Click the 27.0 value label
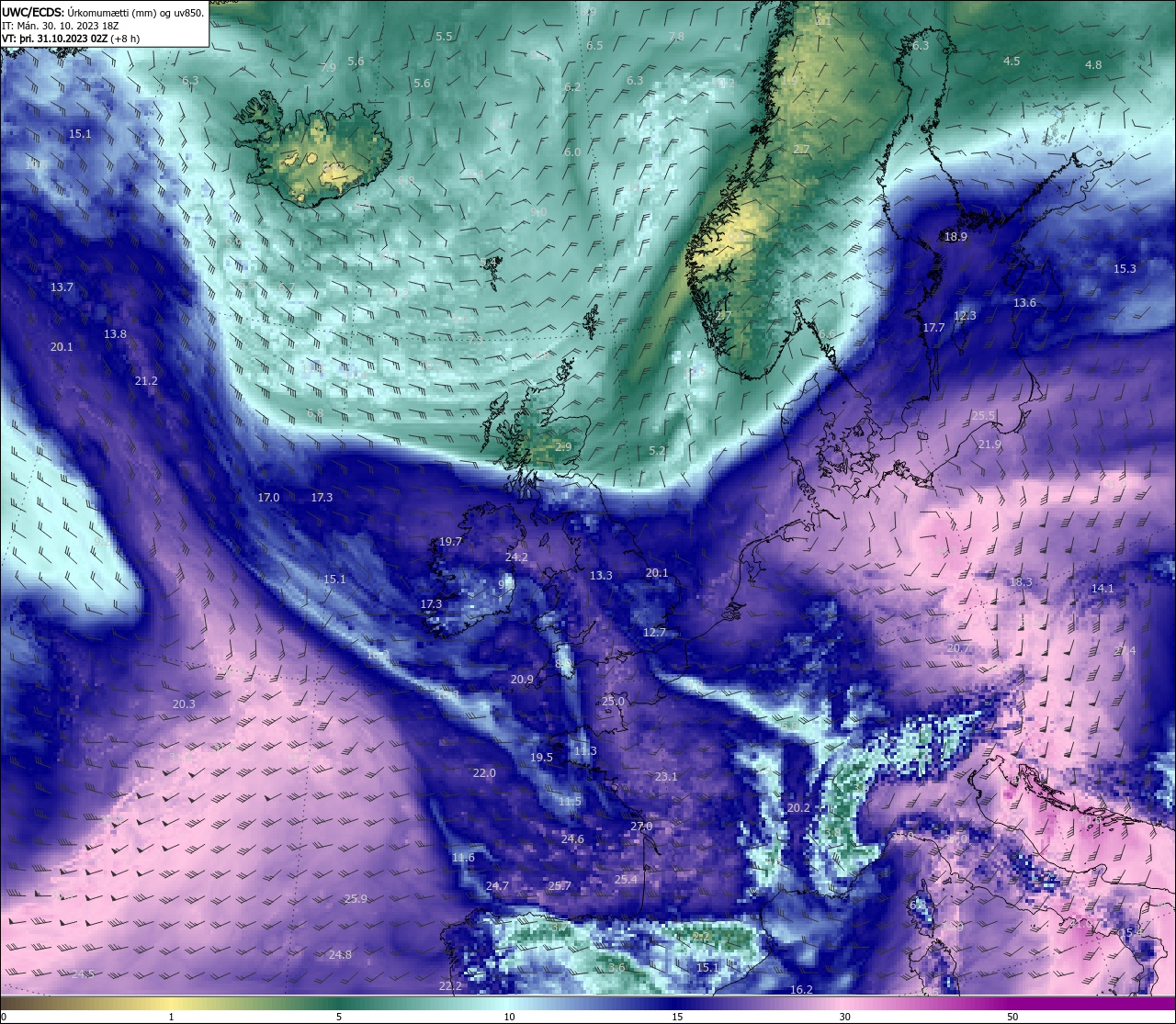Image resolution: width=1176 pixels, height=1024 pixels. coord(641,826)
